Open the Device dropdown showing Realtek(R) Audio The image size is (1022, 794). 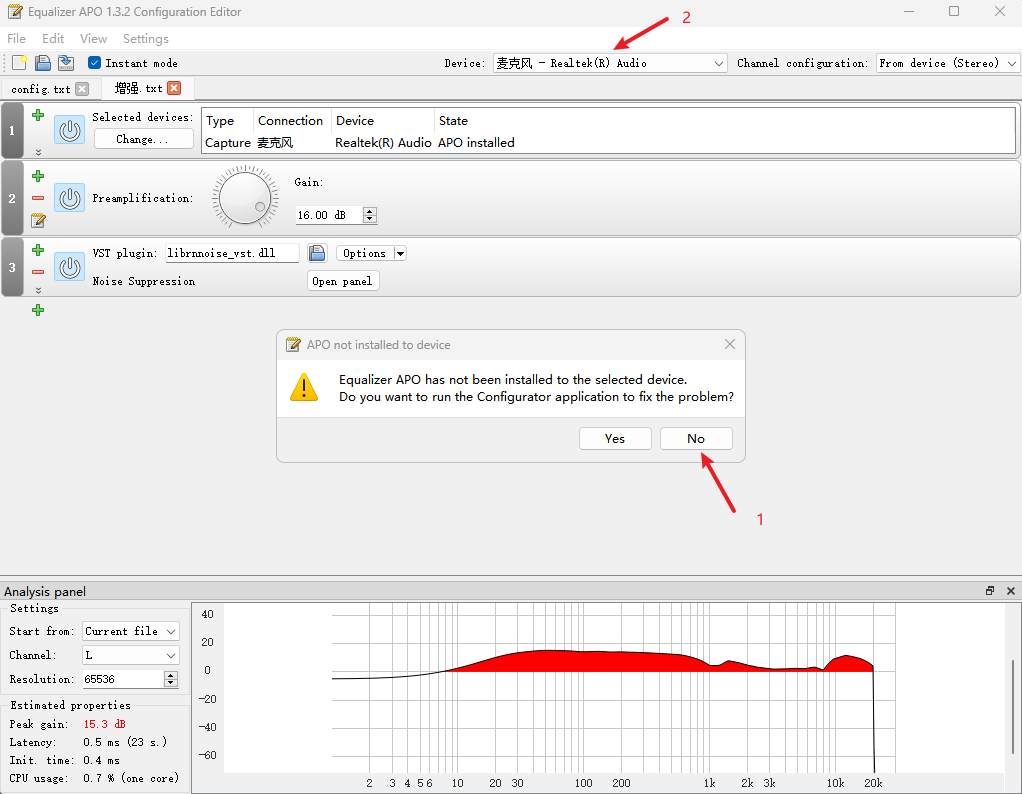[610, 63]
